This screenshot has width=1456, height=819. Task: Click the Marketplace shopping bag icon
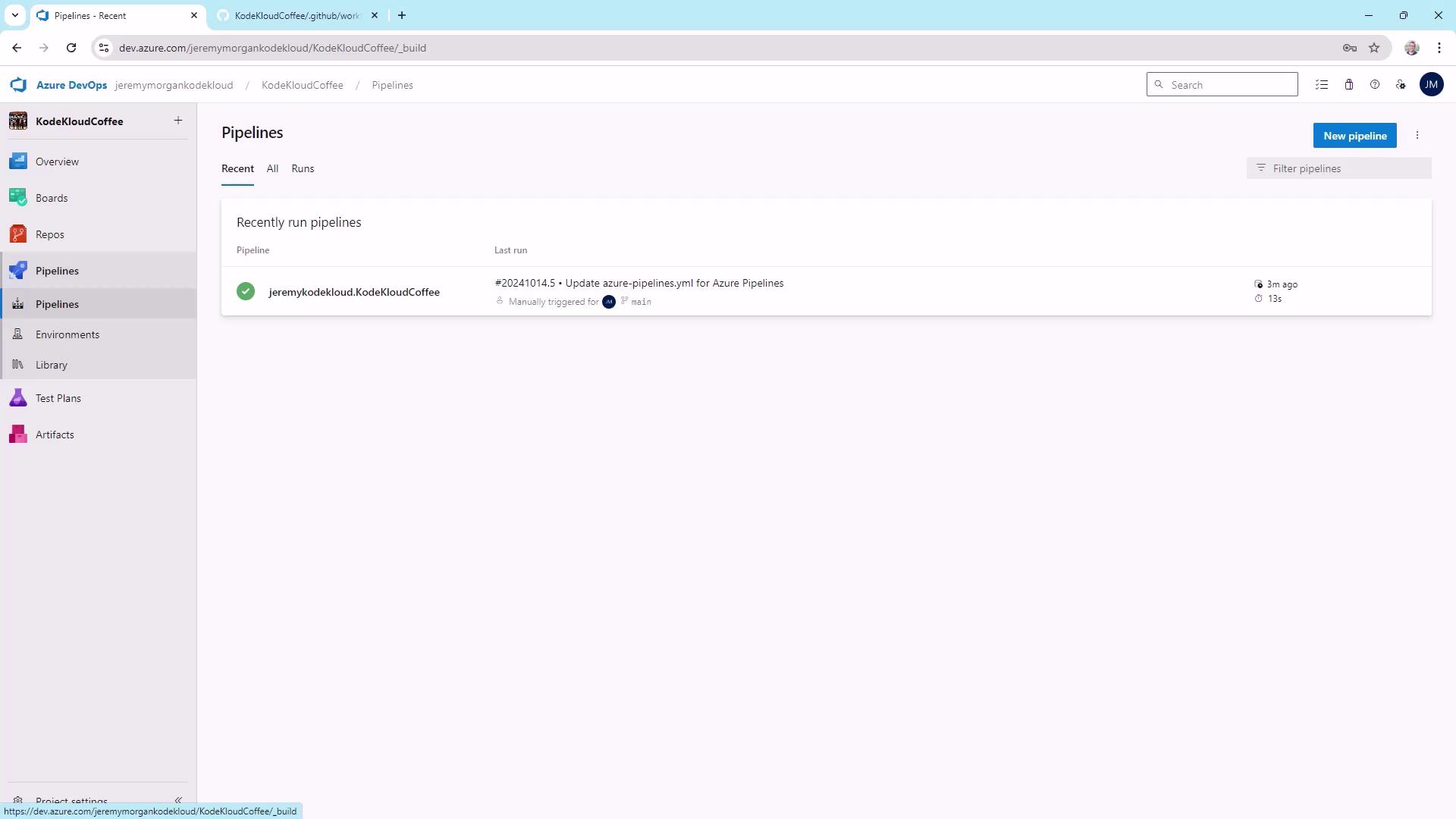(1349, 85)
